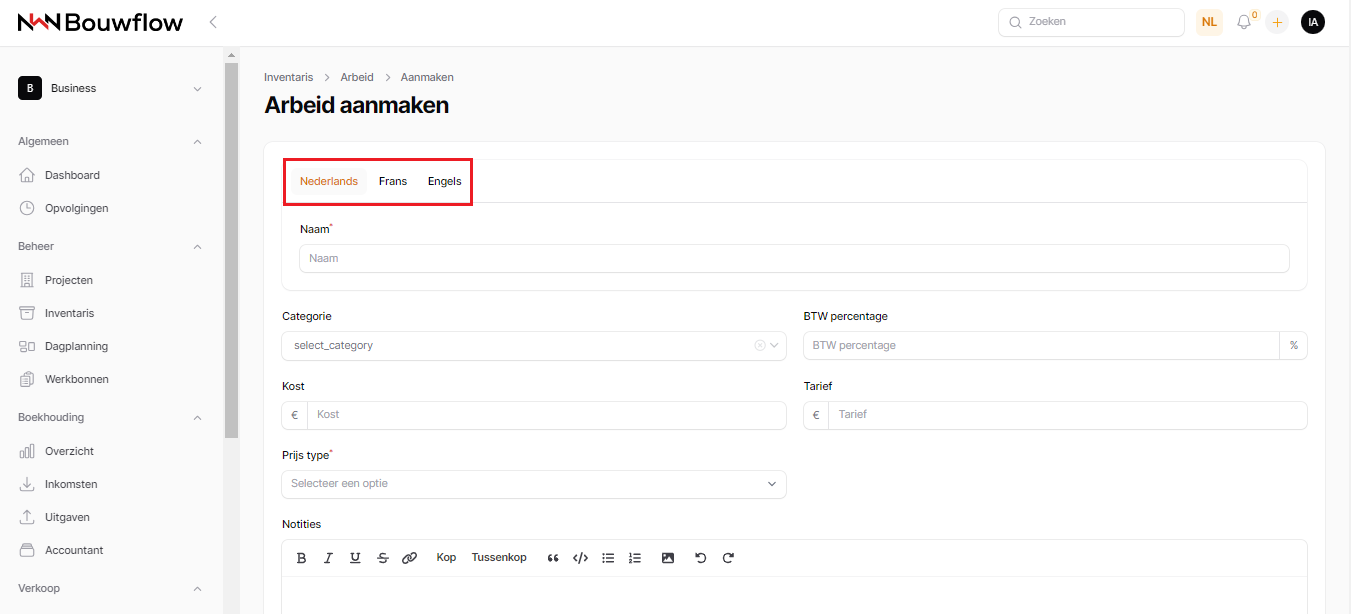The width and height of the screenshot is (1351, 614).
Task: Open Dagplanning from the sidebar
Action: coord(76,346)
